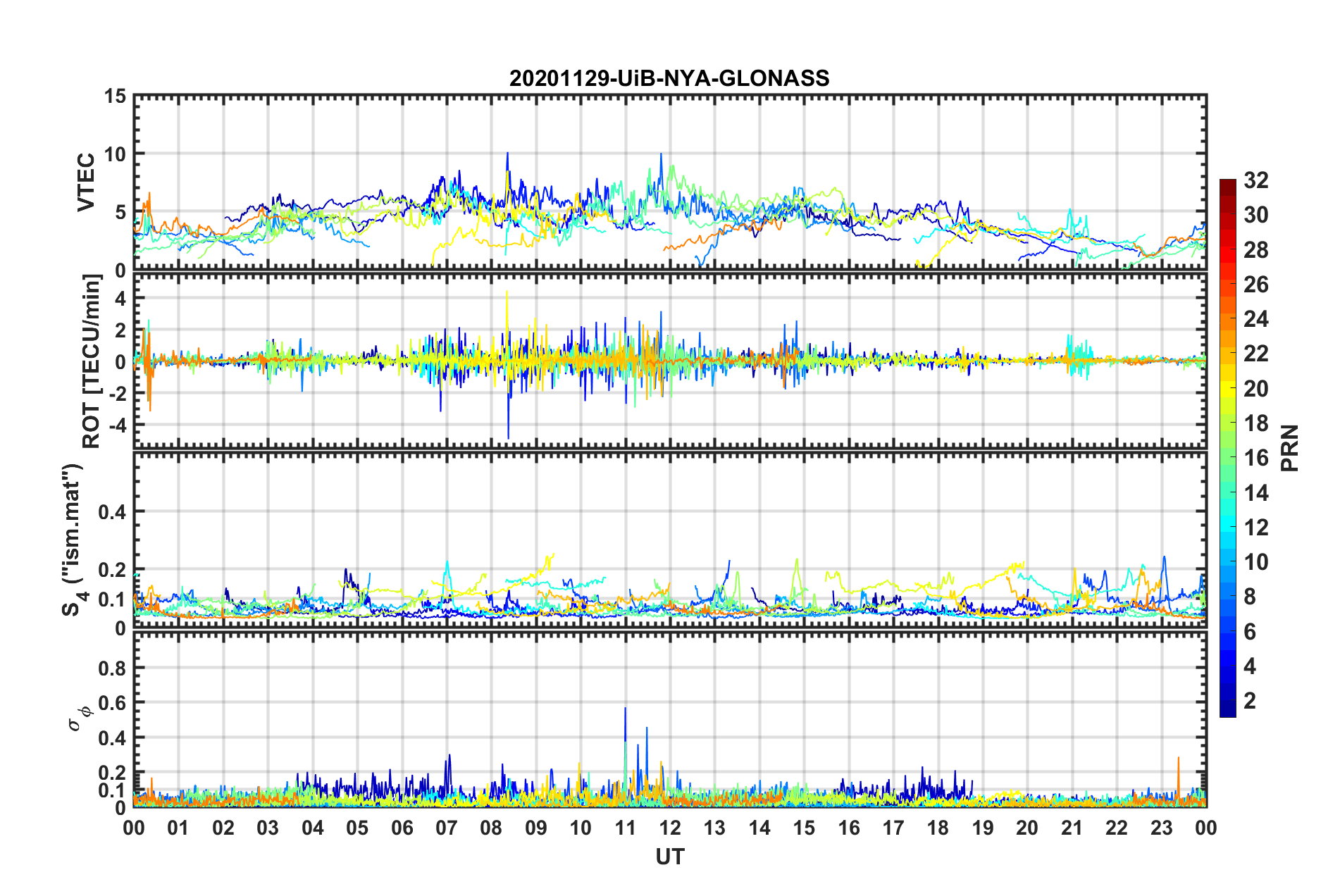Click sigma phi axis tick label 0.6
Viewport: 1340px width, 896px height.
click(x=112, y=703)
